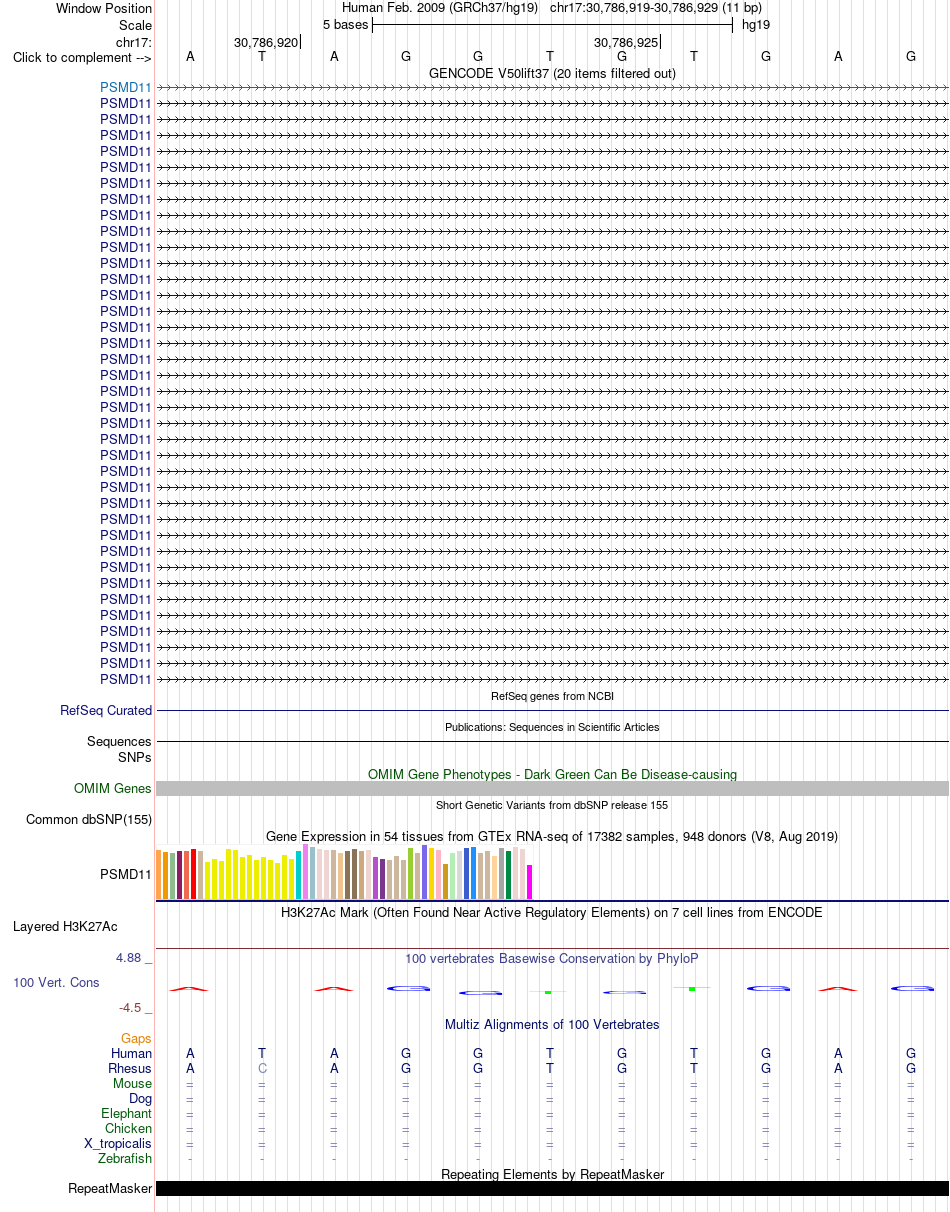Click the RepeatMasker track label
Image resolution: width=950 pixels, height=1212 pixels.
110,1189
